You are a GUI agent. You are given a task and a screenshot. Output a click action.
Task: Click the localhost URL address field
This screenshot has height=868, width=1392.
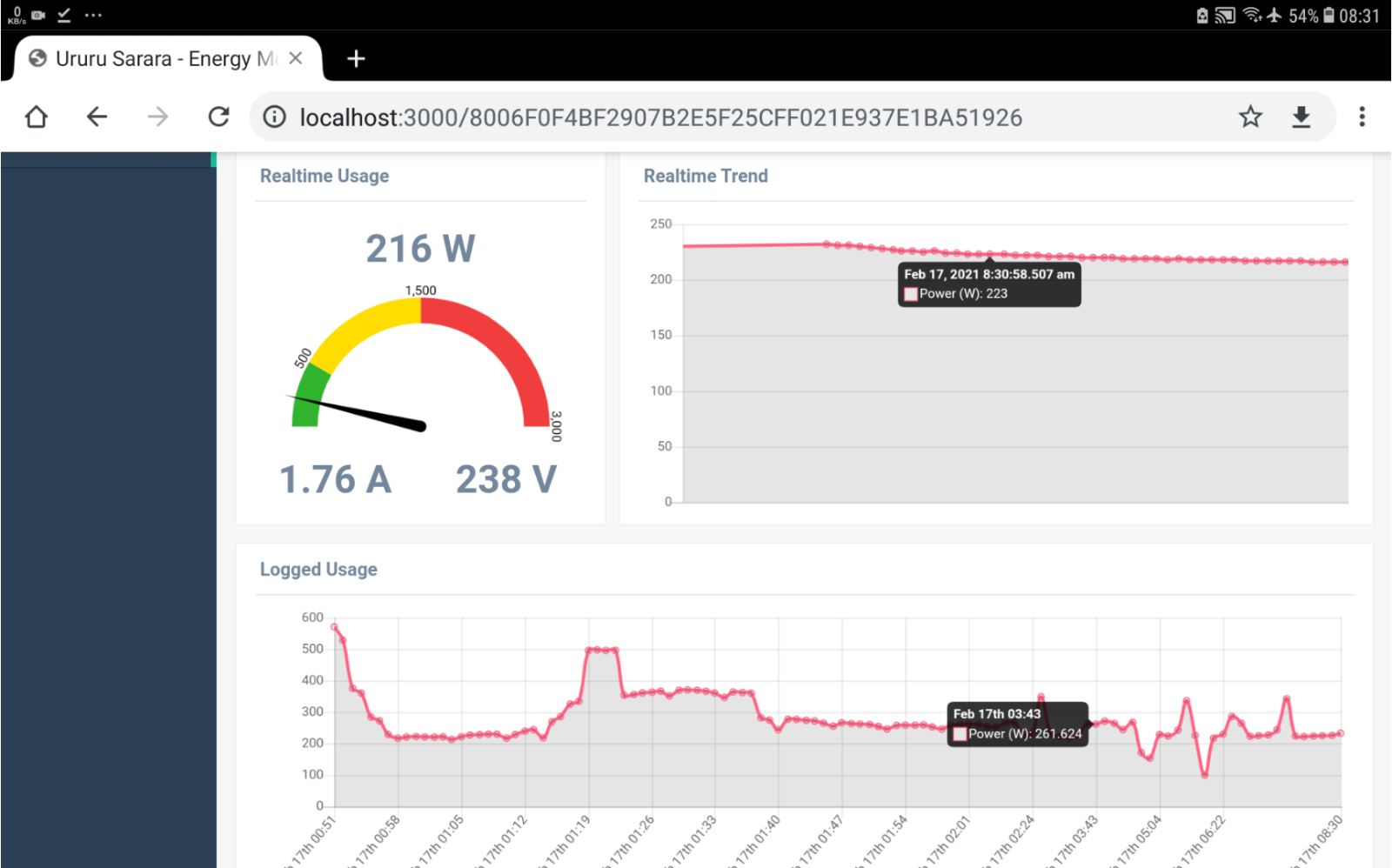pos(661,117)
